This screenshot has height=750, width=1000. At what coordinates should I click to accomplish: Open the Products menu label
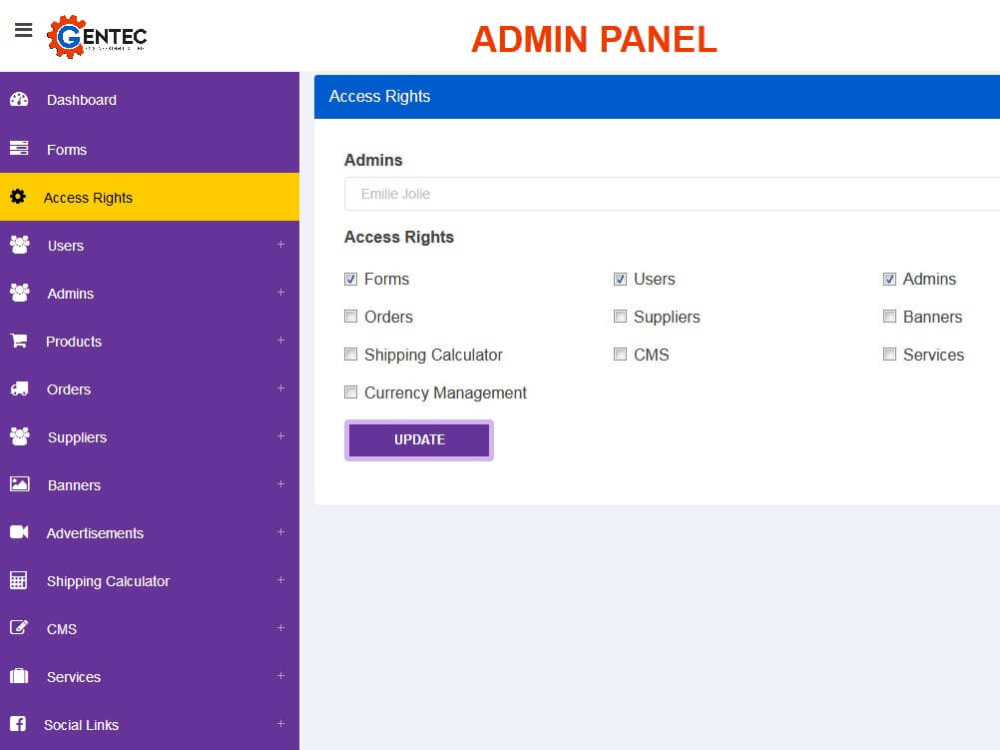tap(74, 342)
